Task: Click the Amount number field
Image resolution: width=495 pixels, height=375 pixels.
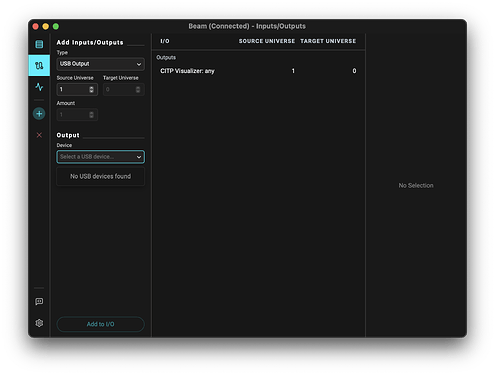Action: (x=77, y=115)
